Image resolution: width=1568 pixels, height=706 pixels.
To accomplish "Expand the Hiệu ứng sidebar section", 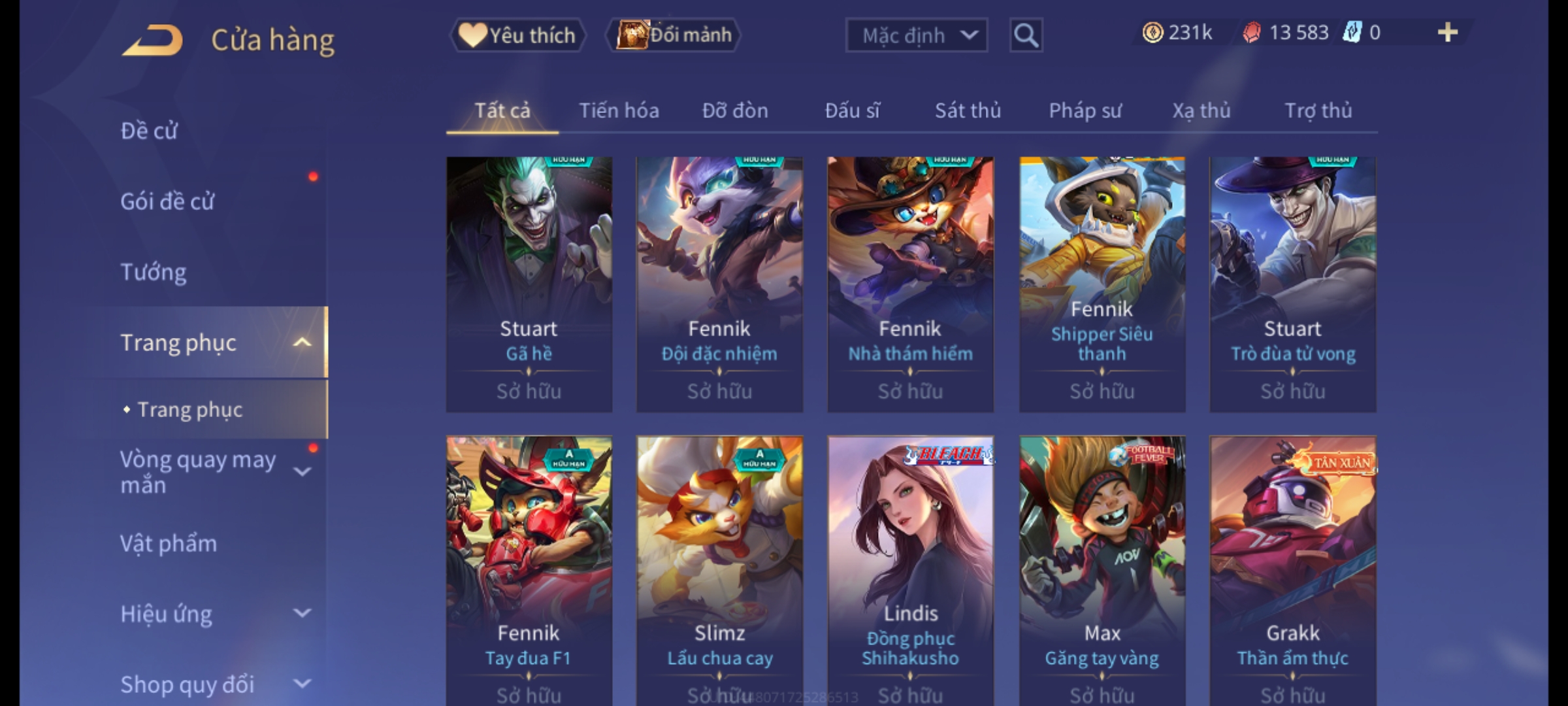I will click(302, 613).
